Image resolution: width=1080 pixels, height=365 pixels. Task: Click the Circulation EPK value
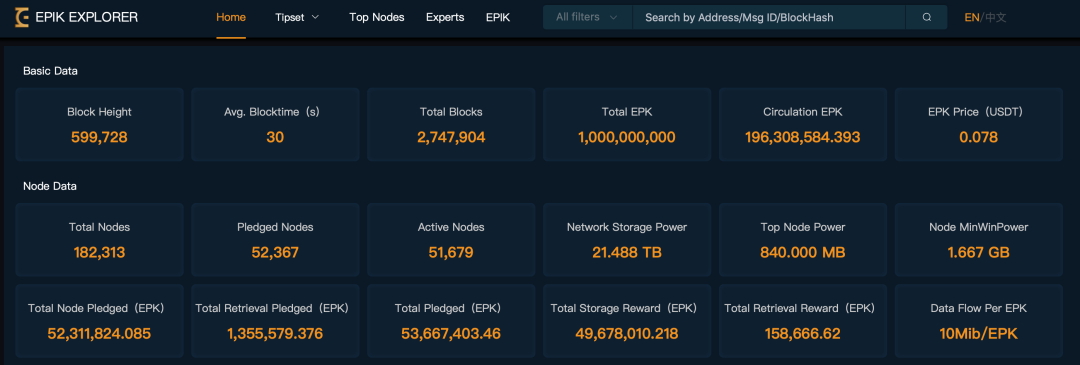(x=802, y=137)
